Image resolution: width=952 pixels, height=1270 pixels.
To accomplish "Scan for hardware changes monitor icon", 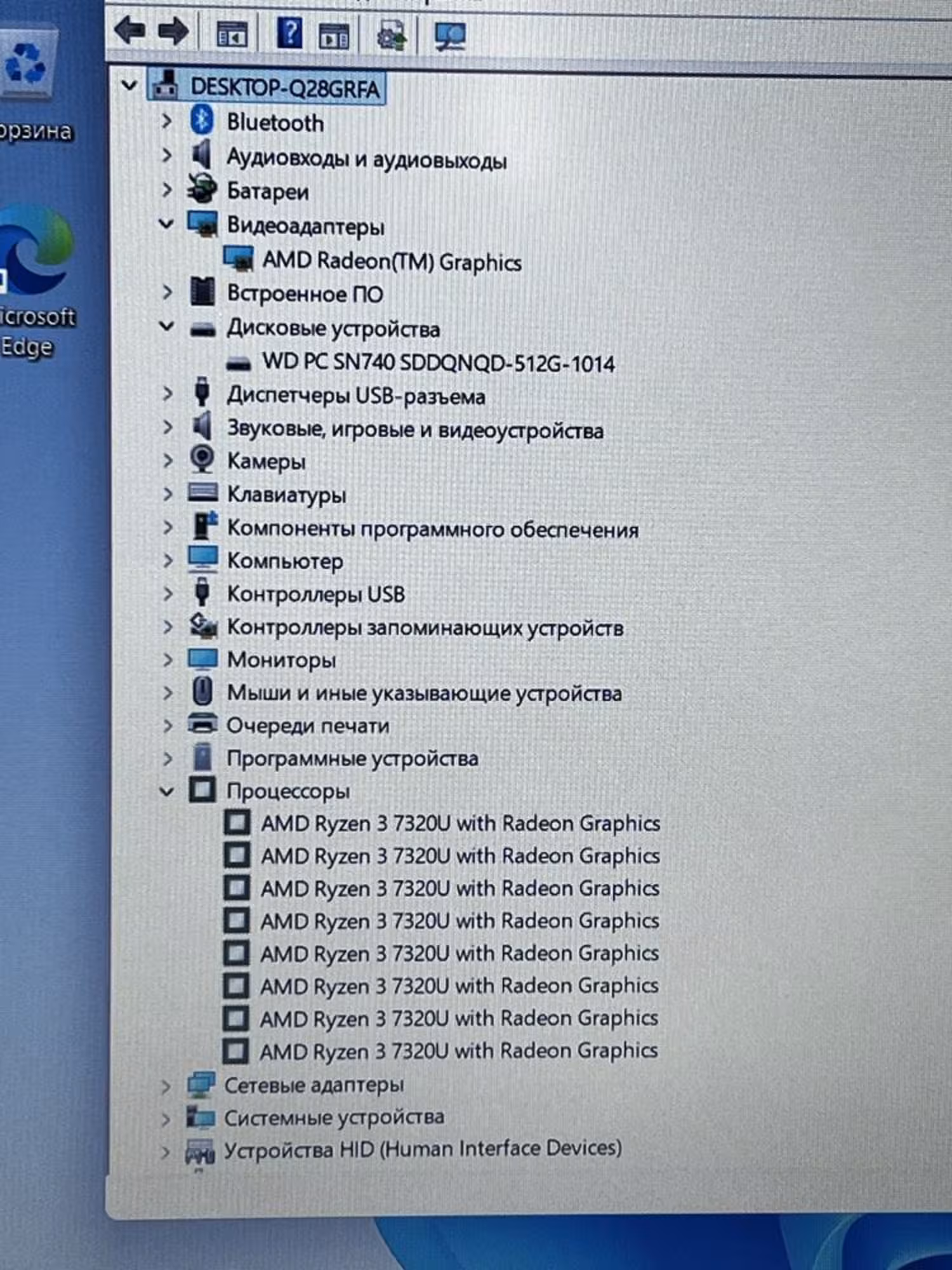I will click(450, 36).
